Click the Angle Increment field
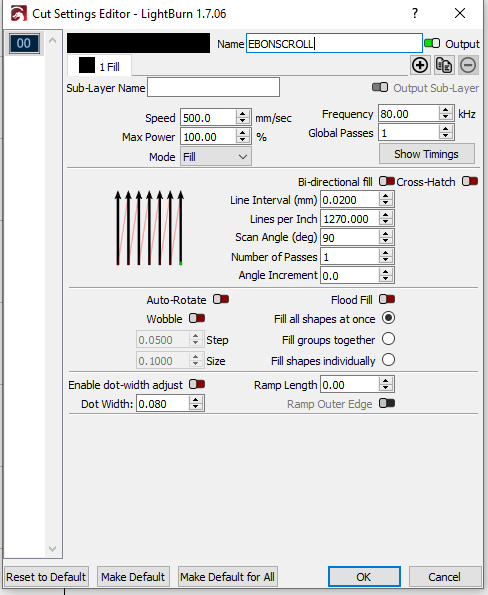 tap(349, 275)
